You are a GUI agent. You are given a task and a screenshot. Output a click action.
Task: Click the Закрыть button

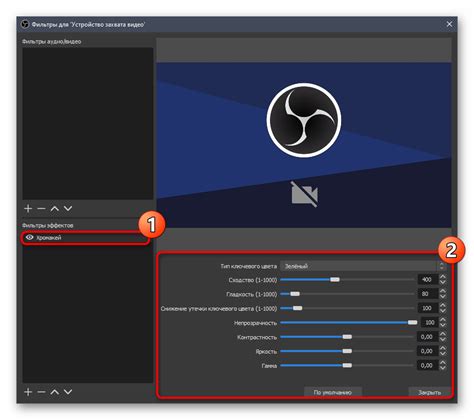coord(430,392)
